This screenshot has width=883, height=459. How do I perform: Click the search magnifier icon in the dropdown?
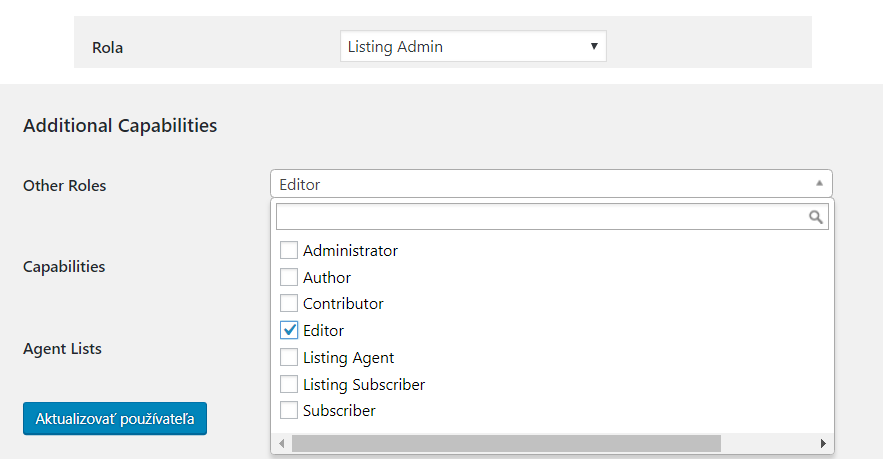click(815, 217)
